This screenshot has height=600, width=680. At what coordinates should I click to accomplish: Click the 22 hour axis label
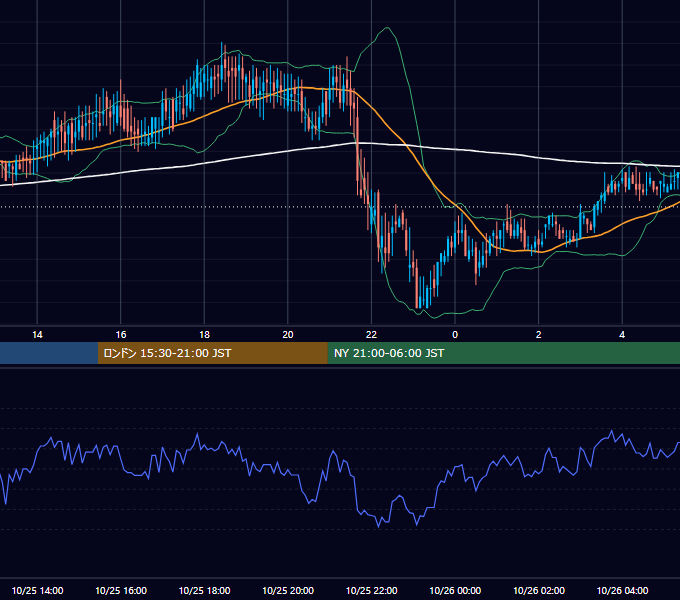point(371,335)
